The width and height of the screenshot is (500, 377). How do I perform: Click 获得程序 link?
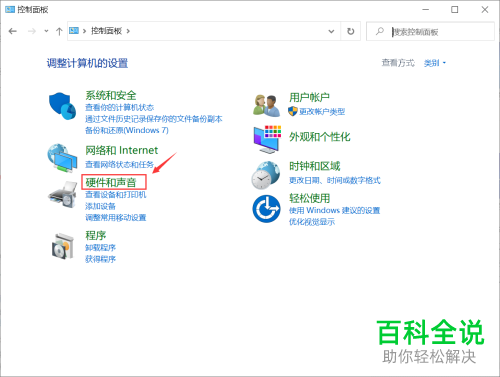coord(100,259)
